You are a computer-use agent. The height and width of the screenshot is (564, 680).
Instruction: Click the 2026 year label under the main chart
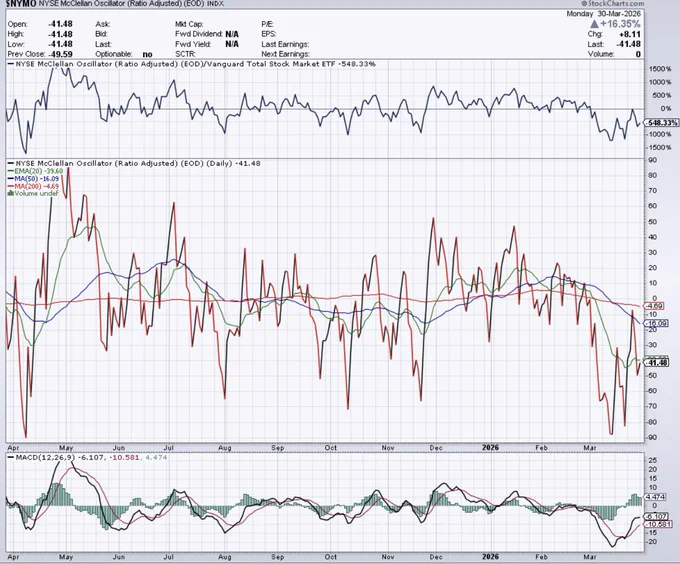coord(491,448)
